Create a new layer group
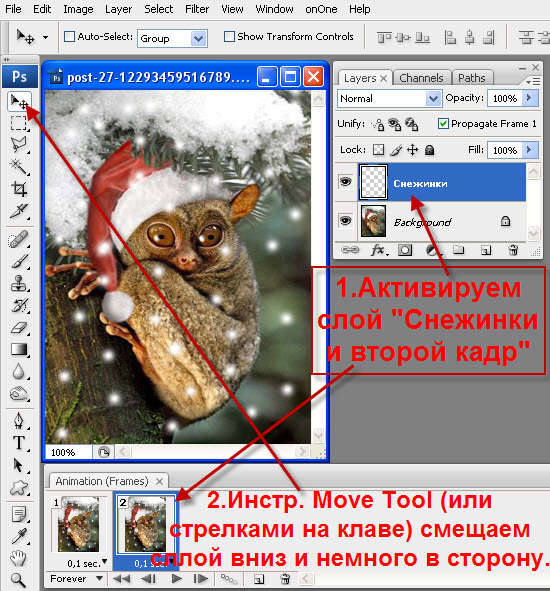The height and width of the screenshot is (591, 550). pyautogui.click(x=459, y=250)
